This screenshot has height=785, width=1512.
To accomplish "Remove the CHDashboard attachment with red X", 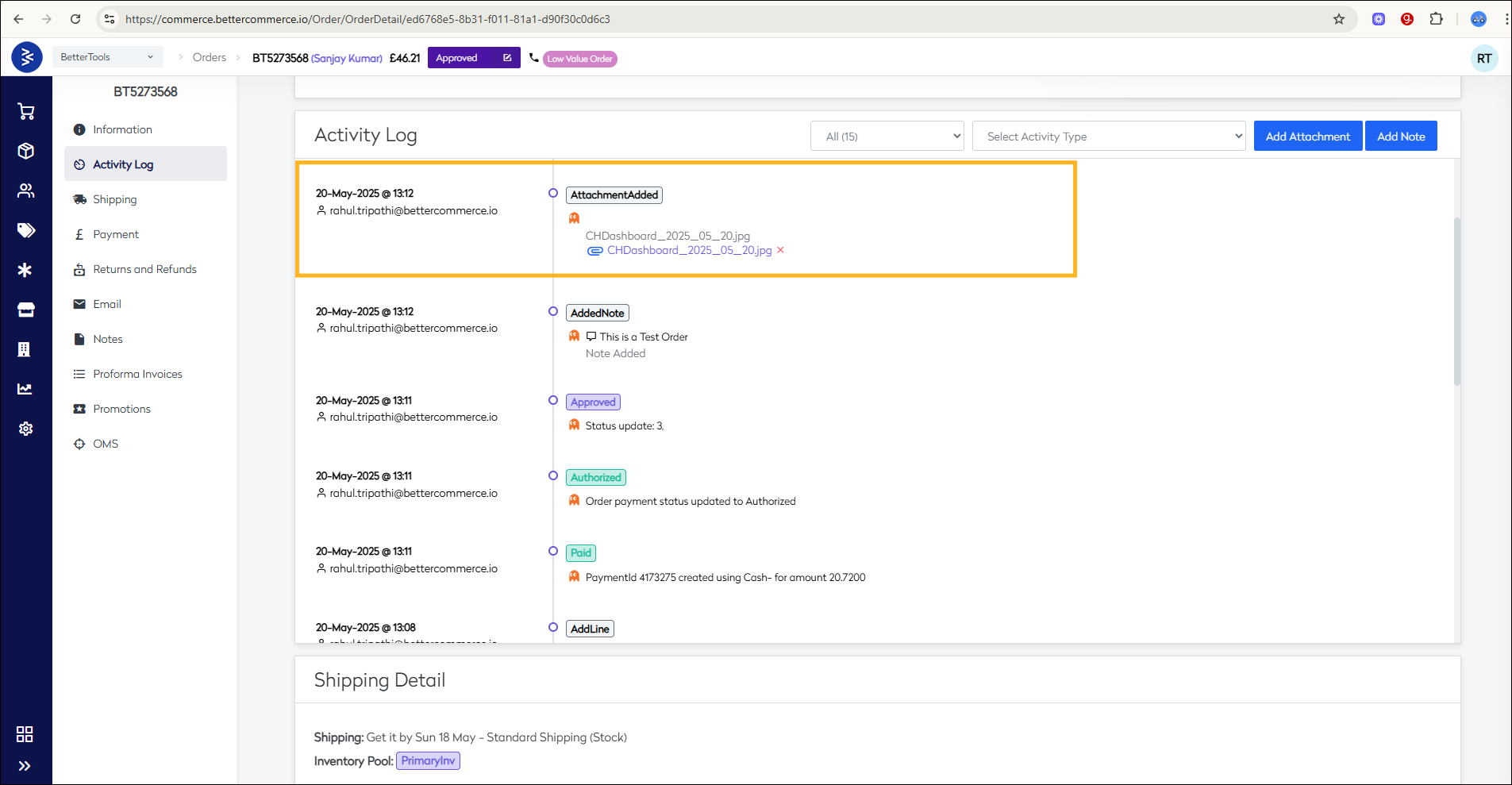I will pyautogui.click(x=780, y=250).
